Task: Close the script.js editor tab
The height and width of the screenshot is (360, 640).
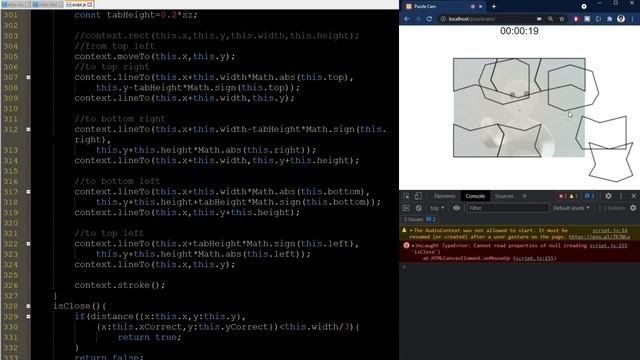Action: [90, 5]
